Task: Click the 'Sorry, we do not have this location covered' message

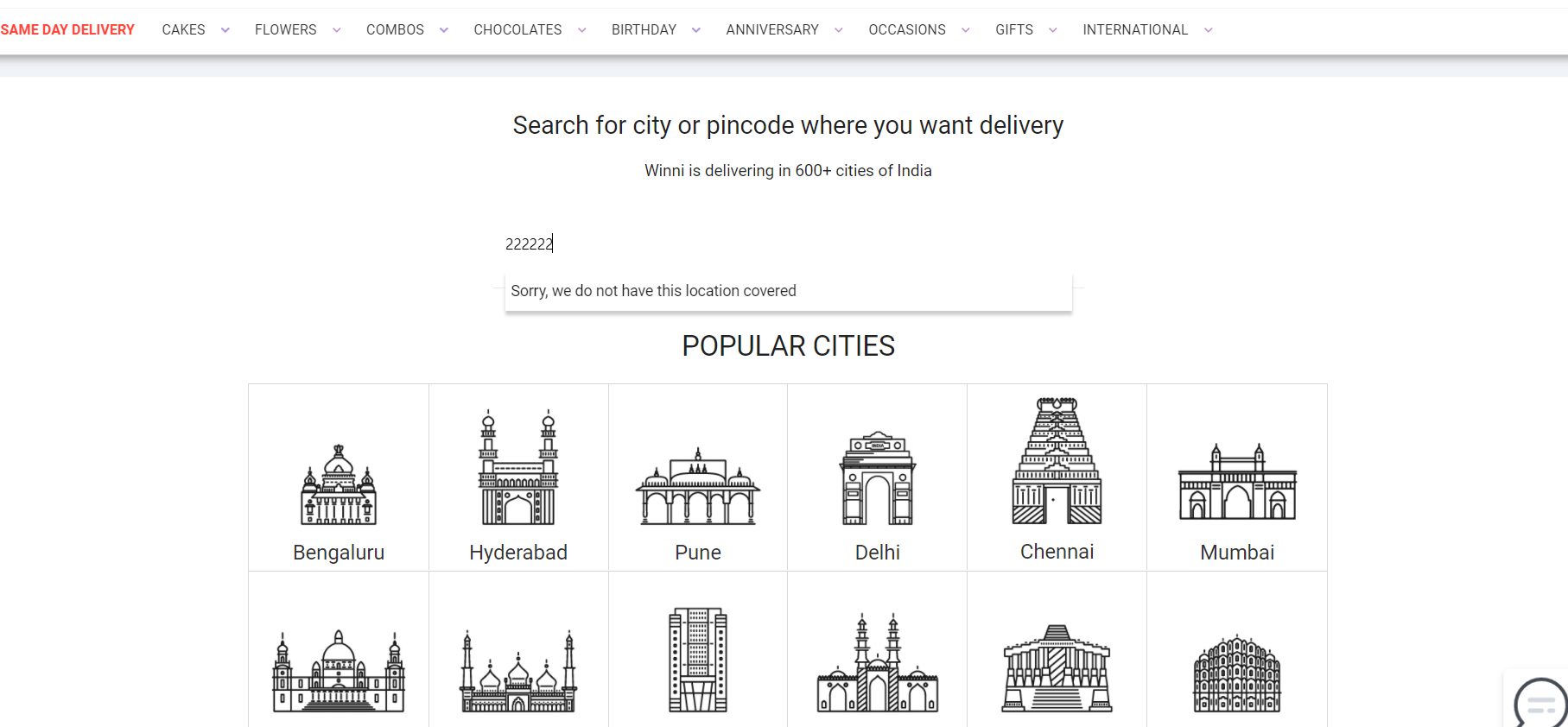Action: tap(654, 291)
